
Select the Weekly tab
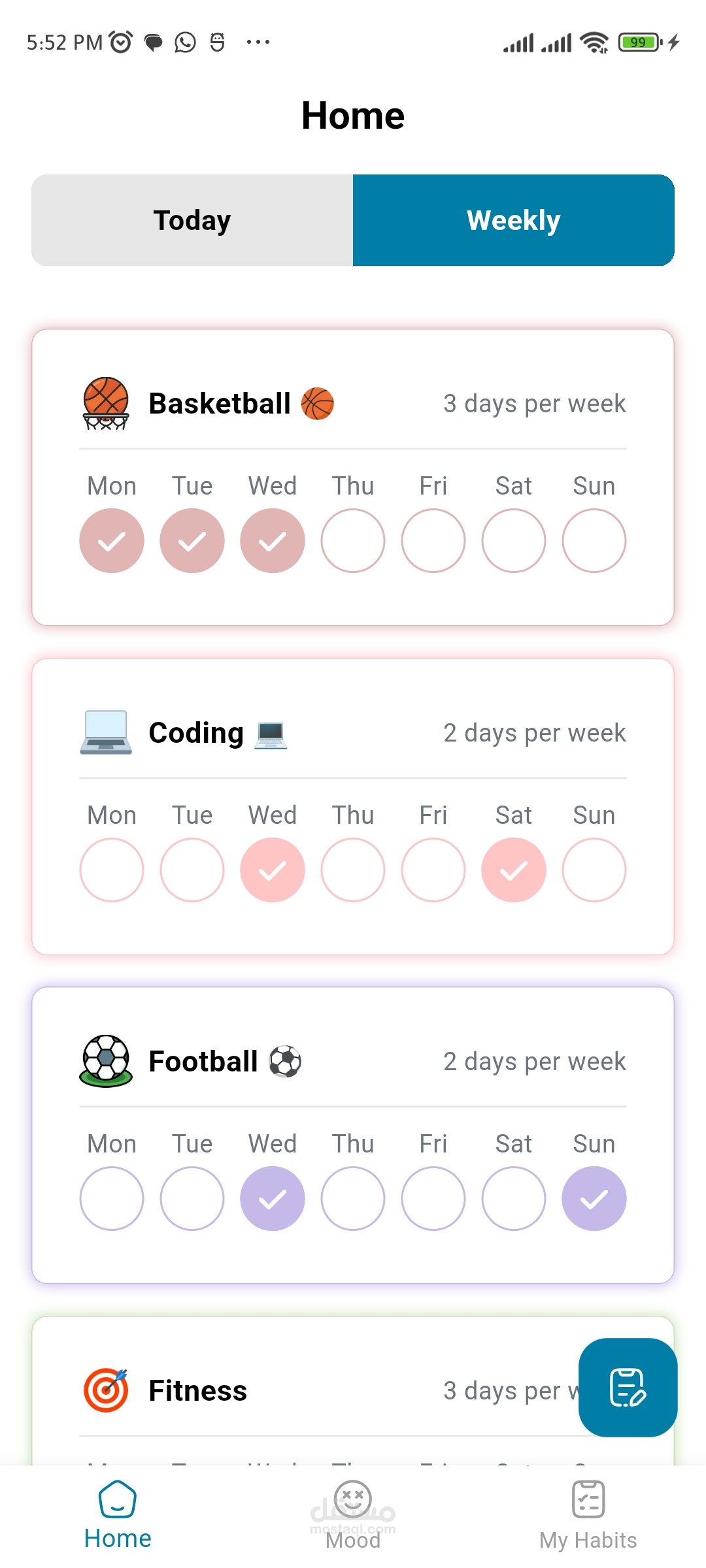[514, 220]
